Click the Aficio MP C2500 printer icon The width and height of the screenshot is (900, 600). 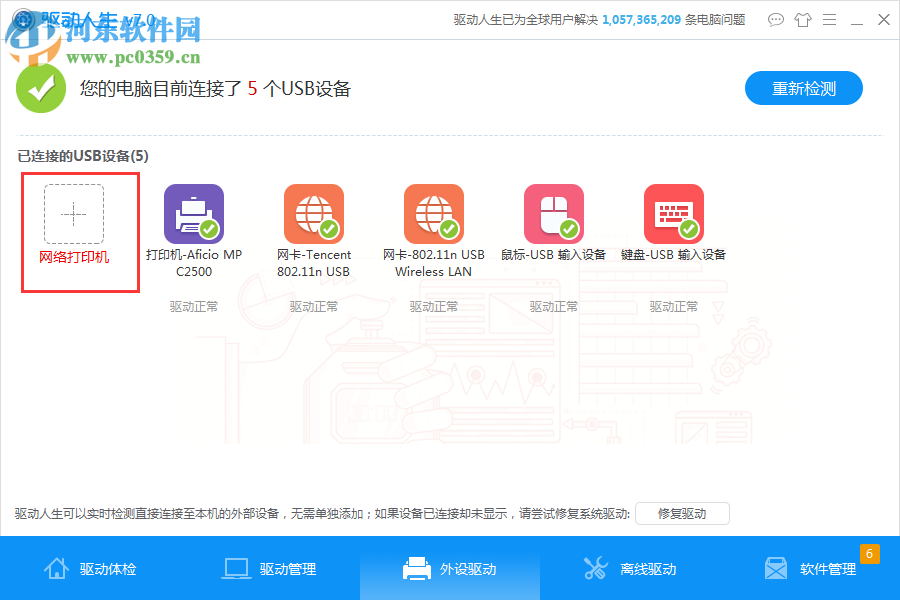193,213
